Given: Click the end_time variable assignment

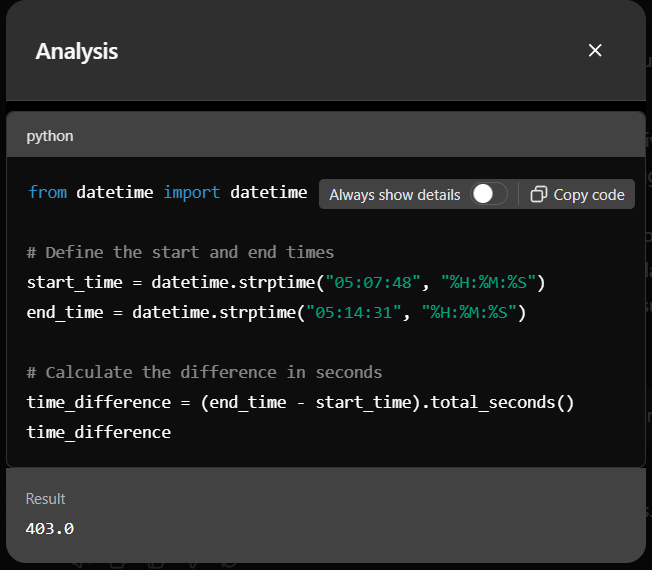Looking at the screenshot, I should click(x=65, y=312).
